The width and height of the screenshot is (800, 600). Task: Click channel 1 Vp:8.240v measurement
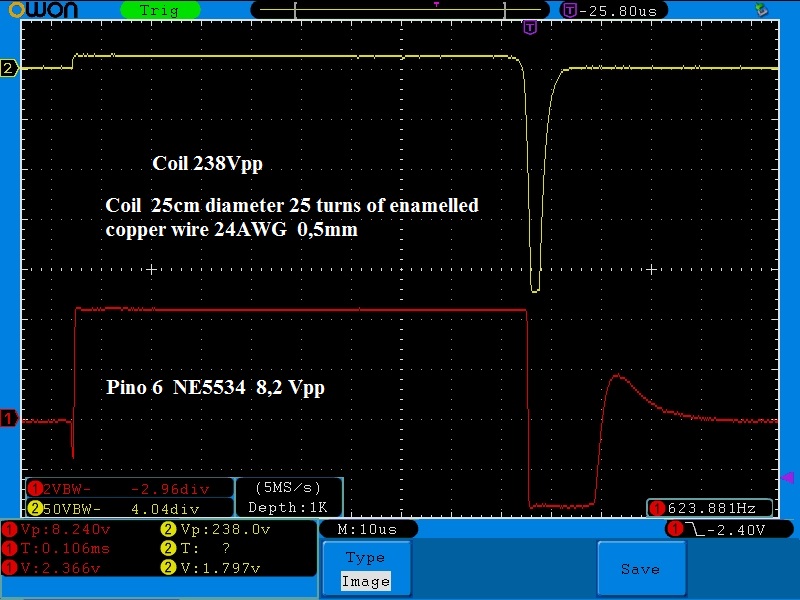coord(57,529)
